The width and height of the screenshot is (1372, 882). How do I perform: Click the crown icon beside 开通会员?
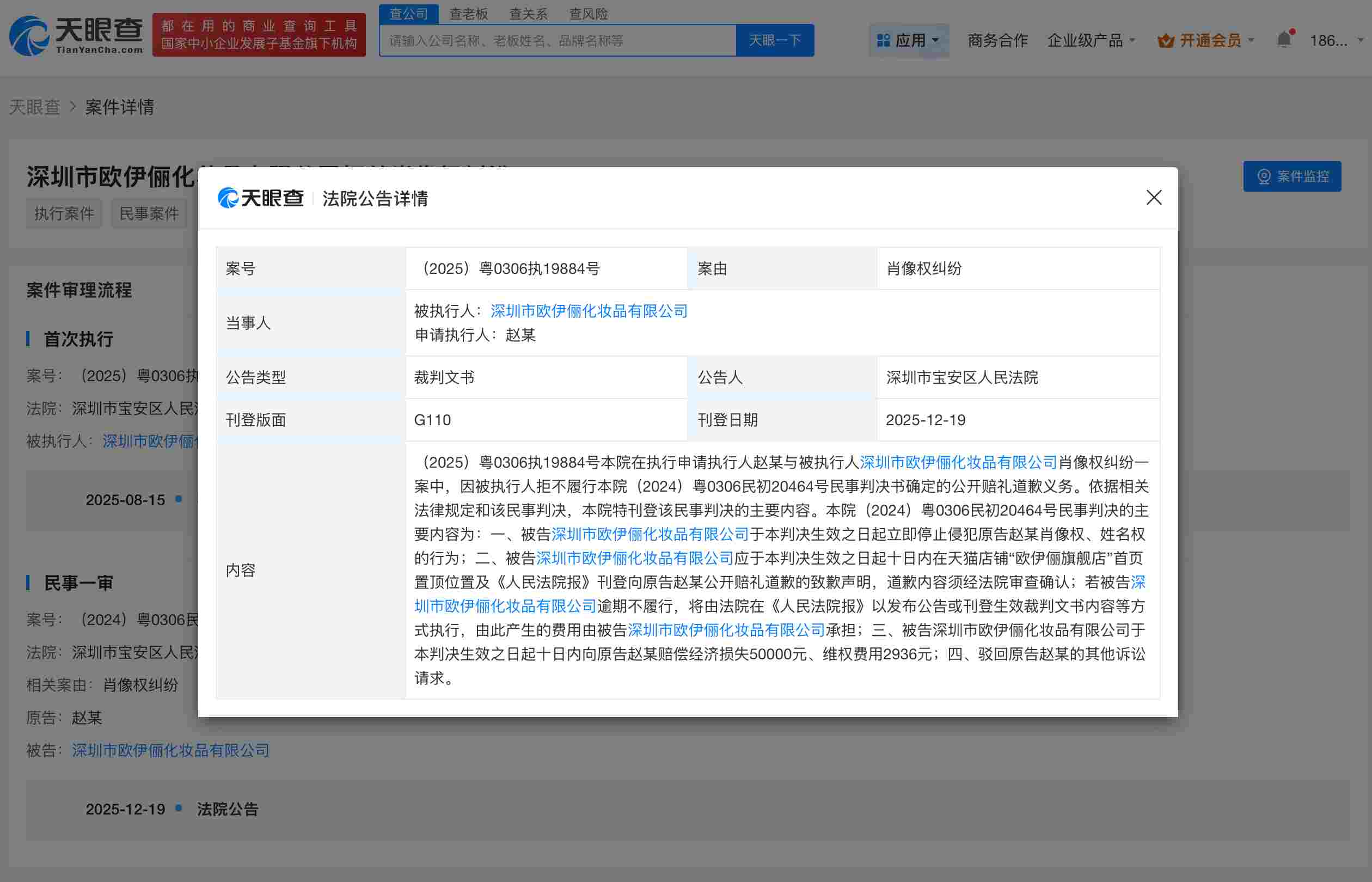[1167, 40]
